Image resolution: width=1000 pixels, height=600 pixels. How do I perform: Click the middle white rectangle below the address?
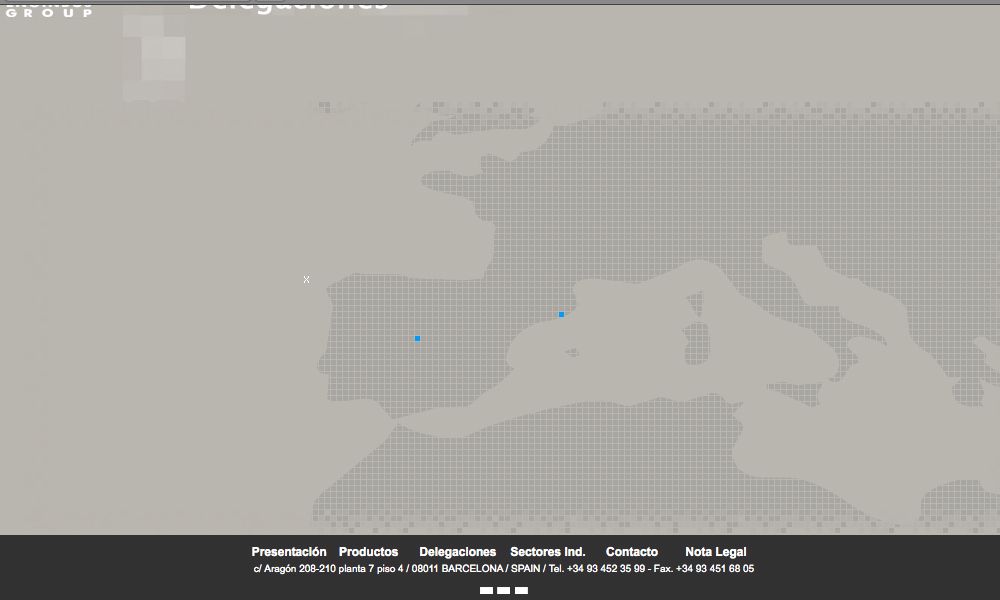coord(504,590)
